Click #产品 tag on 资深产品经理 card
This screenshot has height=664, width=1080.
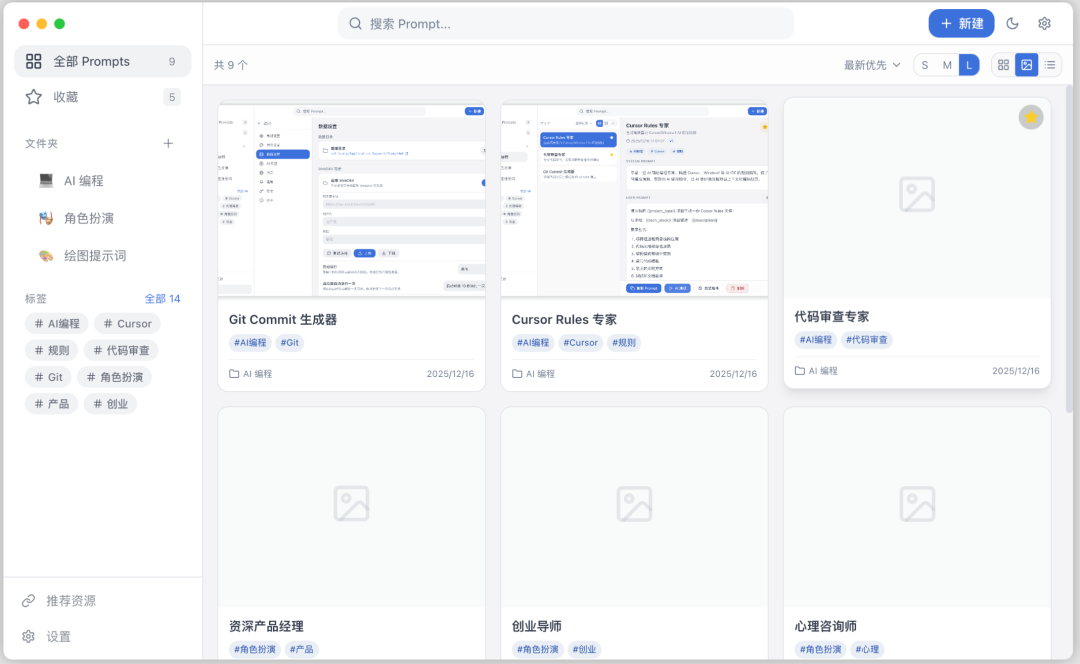pyautogui.click(x=301, y=649)
